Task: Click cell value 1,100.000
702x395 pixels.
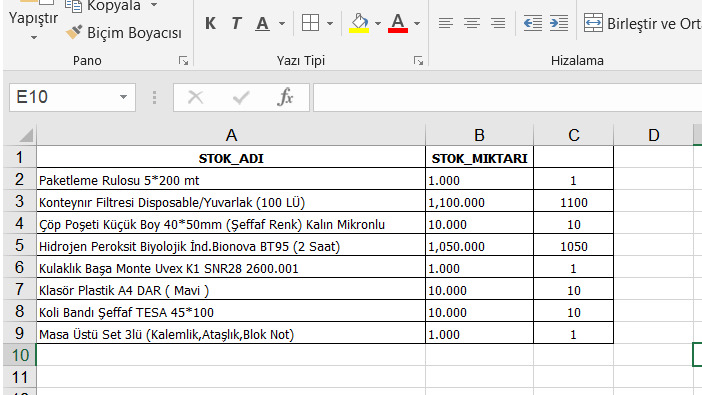Action: [479, 202]
